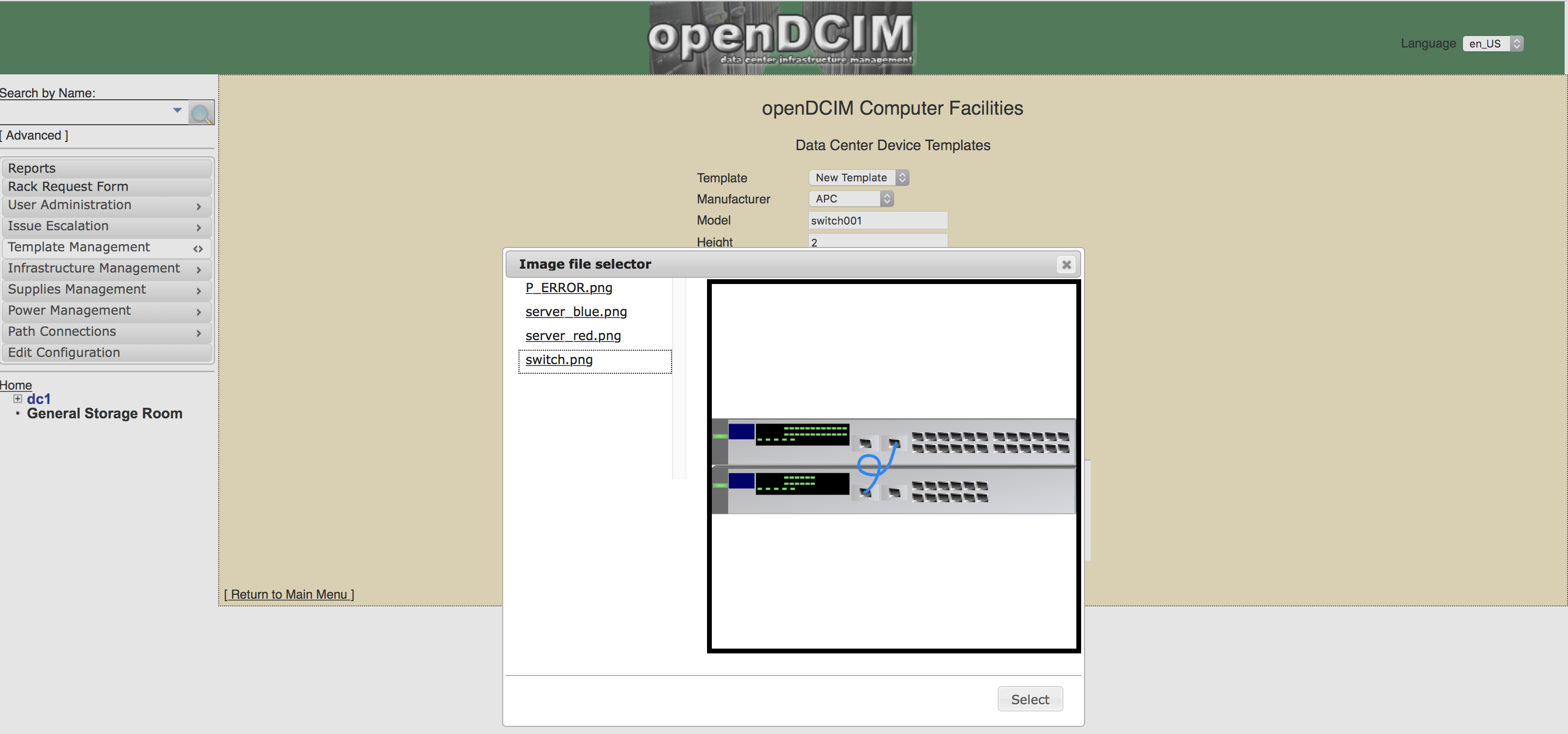Click the openDCIM logo banner
The height and width of the screenshot is (734, 1568).
pyautogui.click(x=780, y=38)
